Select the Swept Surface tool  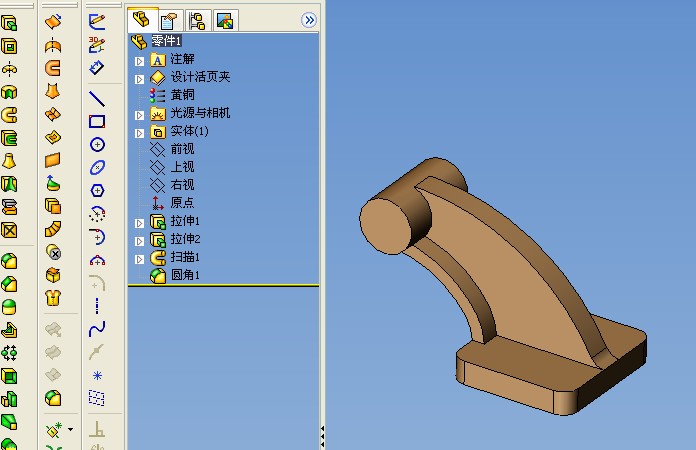click(53, 68)
